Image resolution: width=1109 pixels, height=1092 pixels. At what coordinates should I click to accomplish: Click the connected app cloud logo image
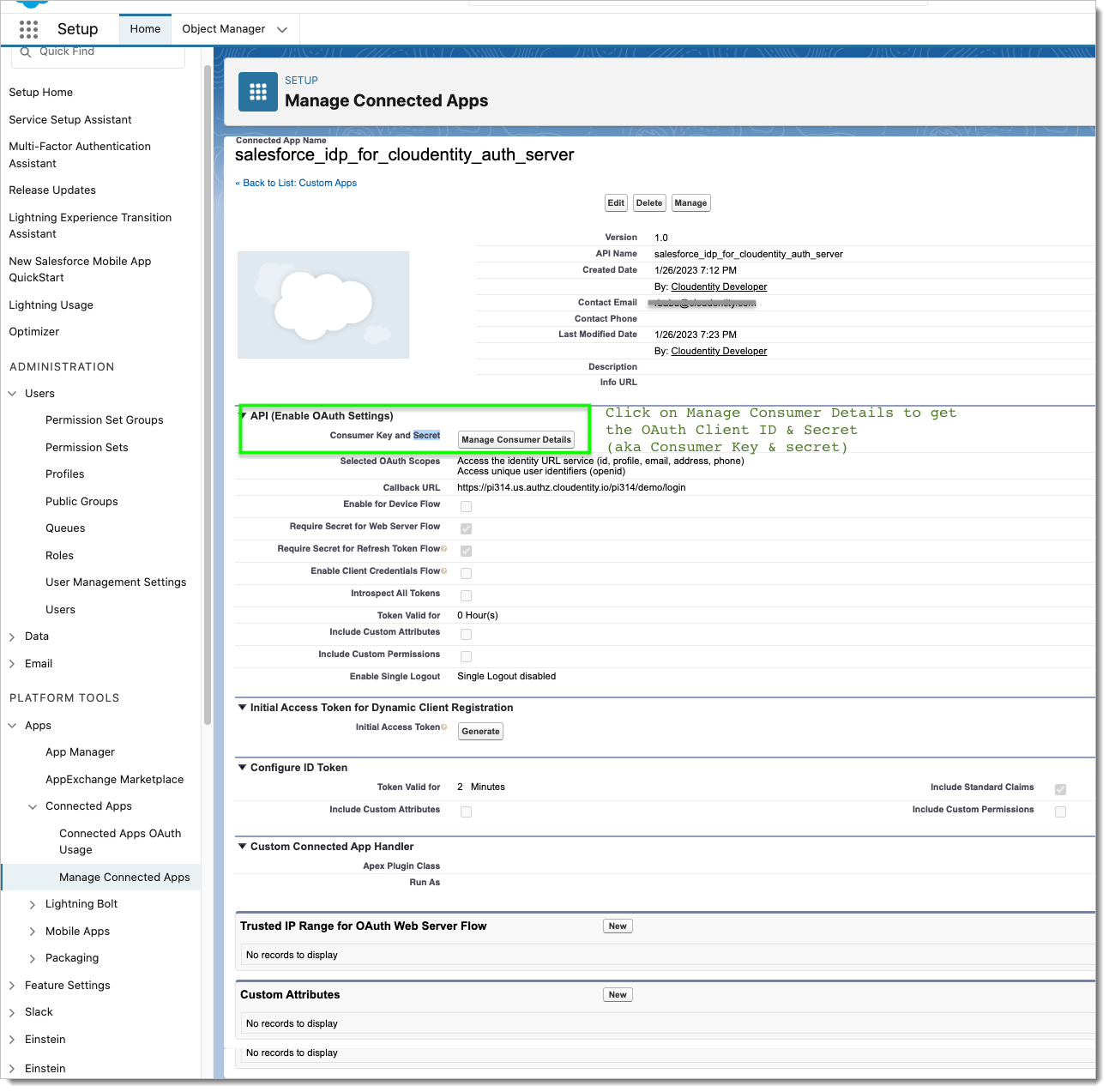(x=323, y=305)
